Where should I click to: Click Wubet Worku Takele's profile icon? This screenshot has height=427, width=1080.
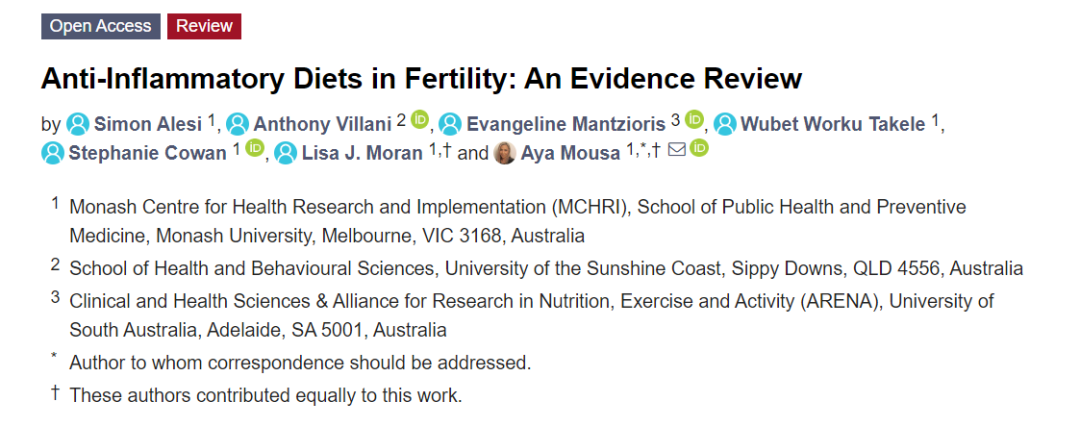pos(725,124)
